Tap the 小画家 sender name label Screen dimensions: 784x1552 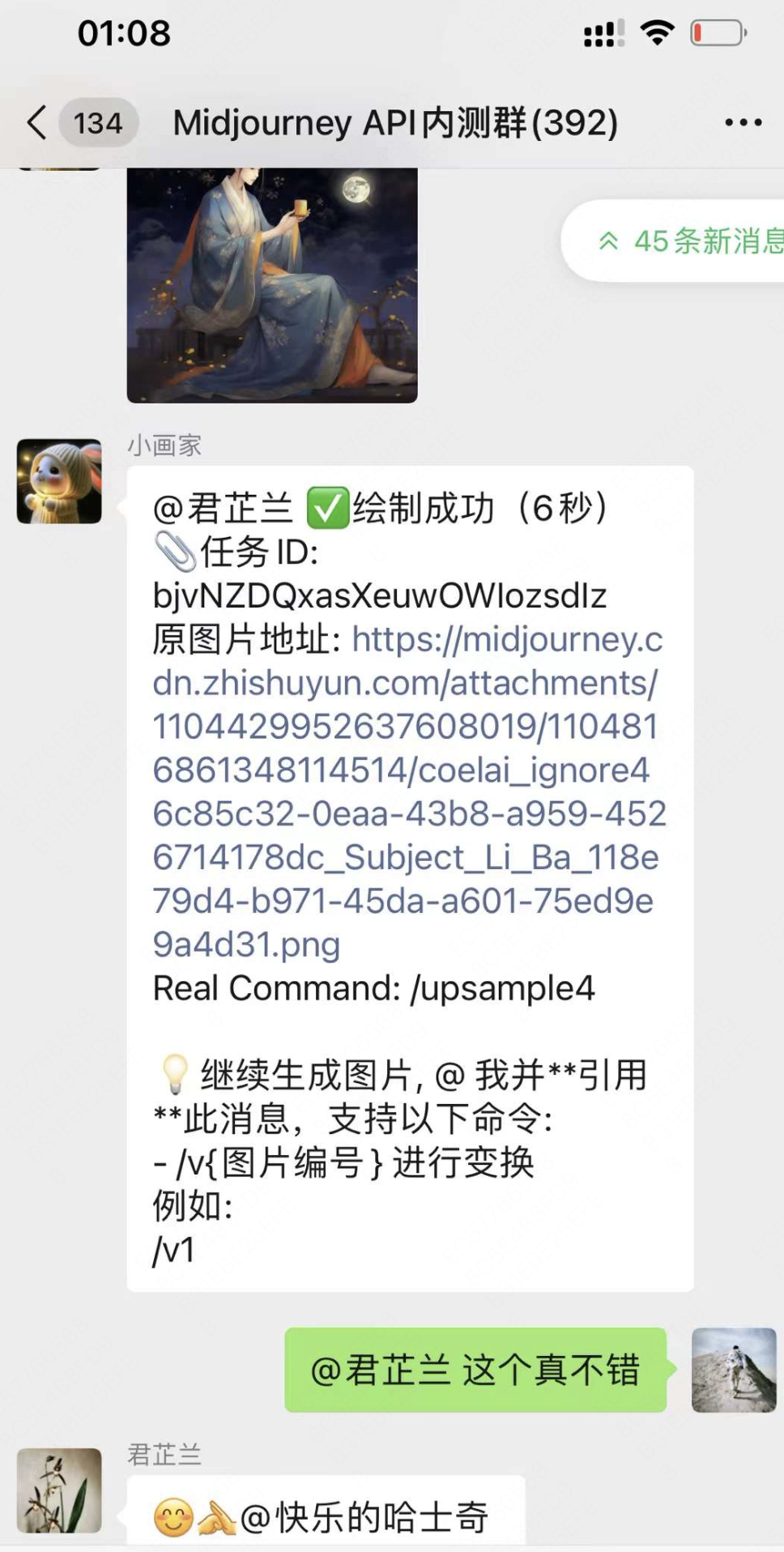click(x=164, y=446)
